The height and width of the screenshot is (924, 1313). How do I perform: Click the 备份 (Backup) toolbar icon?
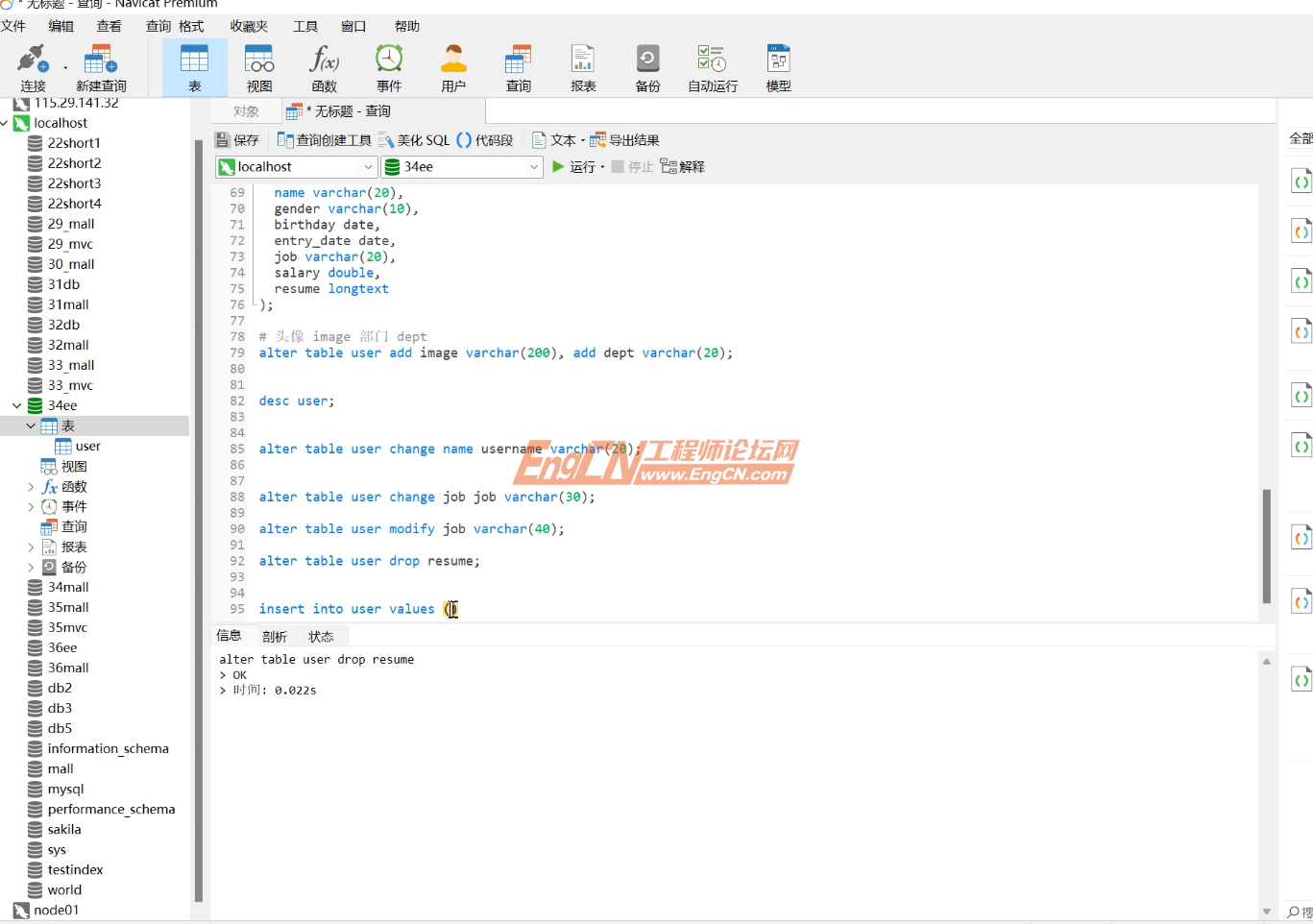[x=647, y=65]
